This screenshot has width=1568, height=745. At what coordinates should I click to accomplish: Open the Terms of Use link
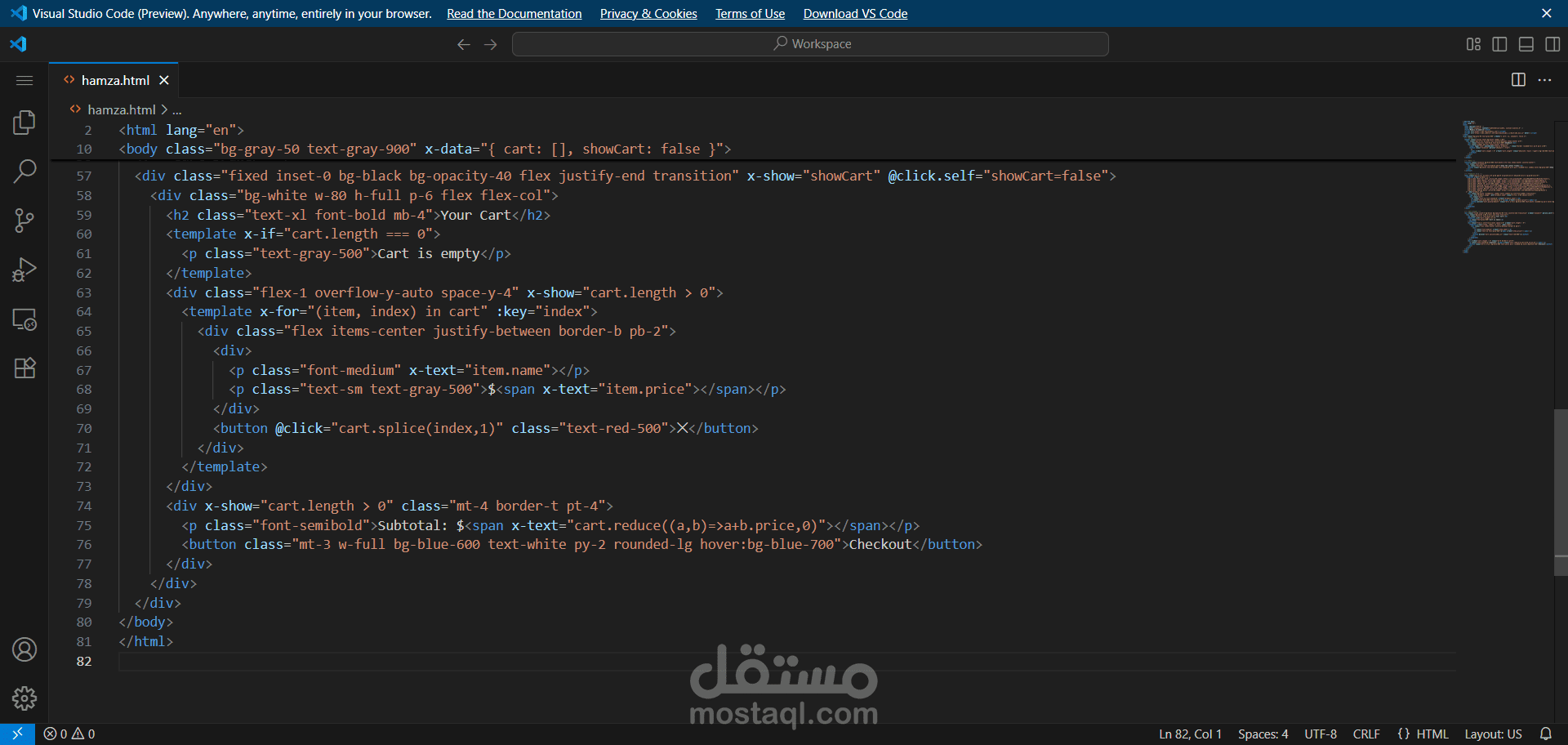pyautogui.click(x=750, y=14)
